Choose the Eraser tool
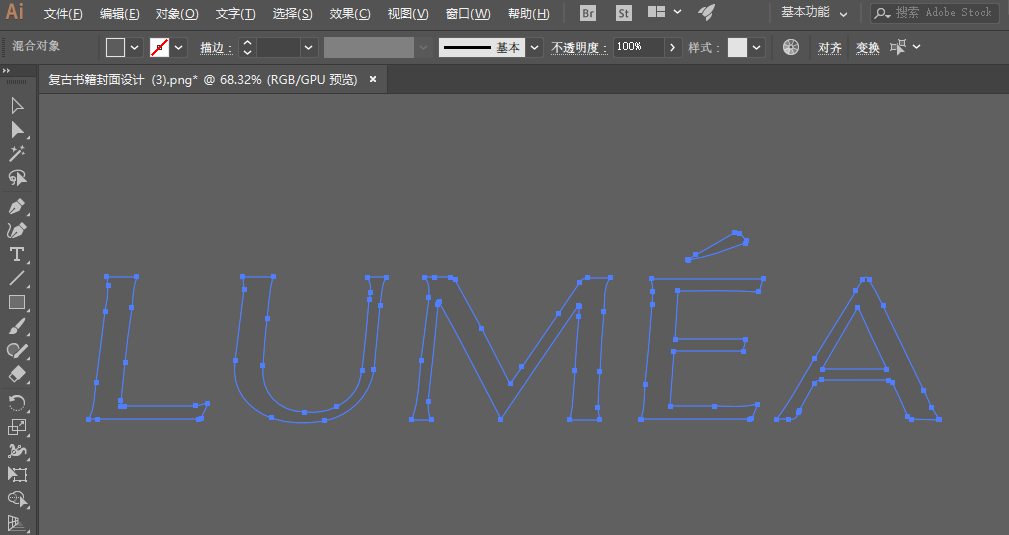This screenshot has width=1009, height=535. tap(17, 374)
